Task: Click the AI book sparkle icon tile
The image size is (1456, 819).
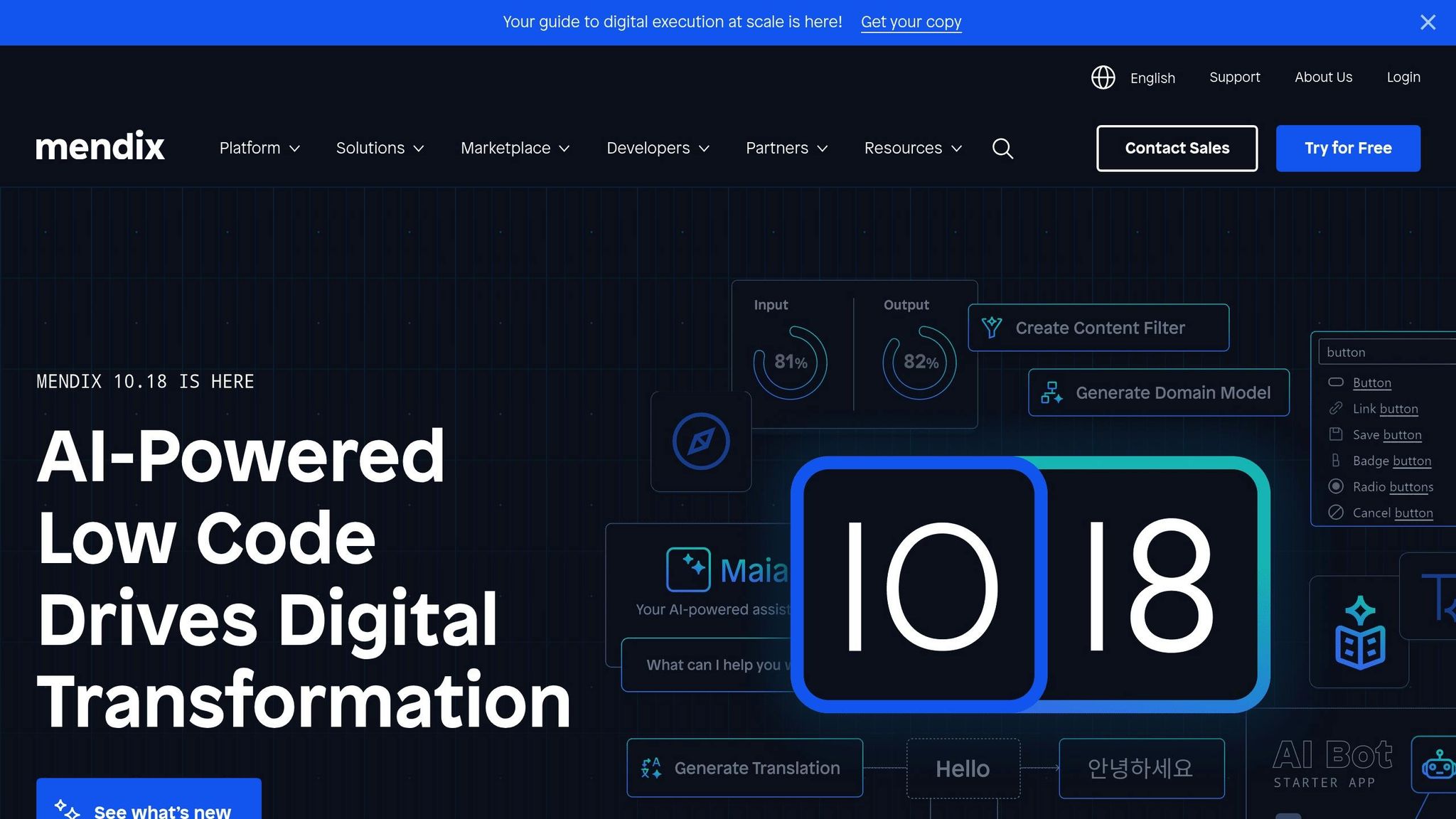Action: tap(1359, 632)
